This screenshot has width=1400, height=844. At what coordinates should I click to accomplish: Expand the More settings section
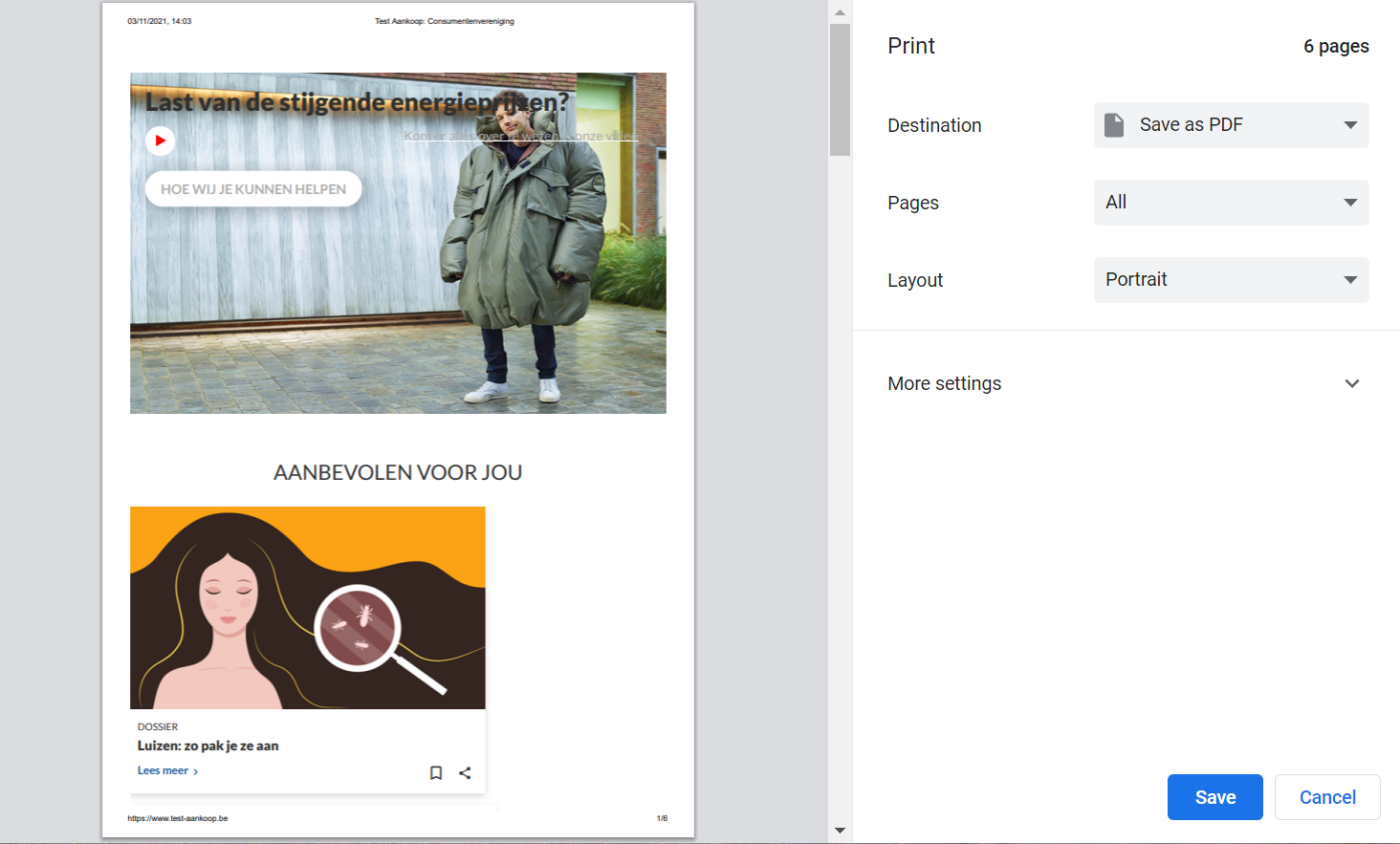pyautogui.click(x=1351, y=383)
